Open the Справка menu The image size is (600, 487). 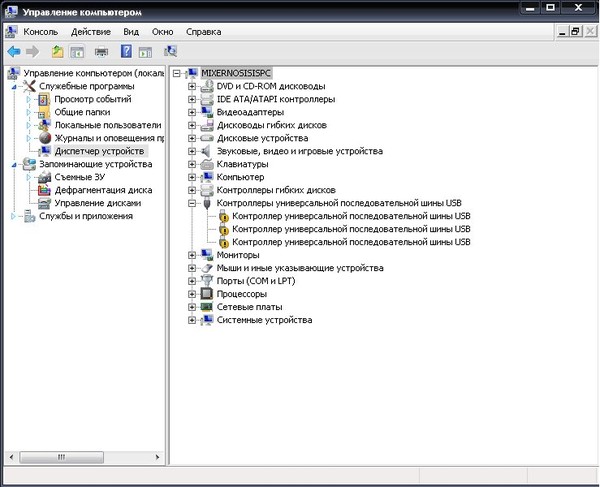(204, 32)
